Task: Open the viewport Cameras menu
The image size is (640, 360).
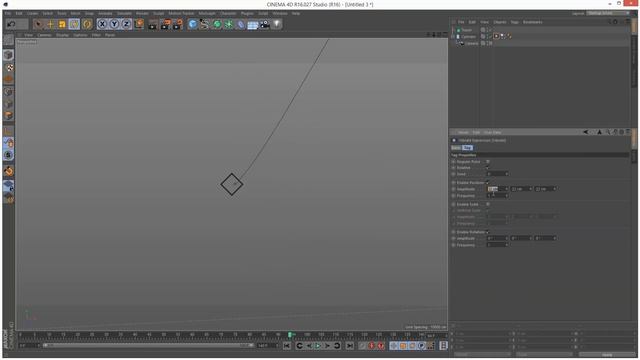Action: [x=44, y=35]
